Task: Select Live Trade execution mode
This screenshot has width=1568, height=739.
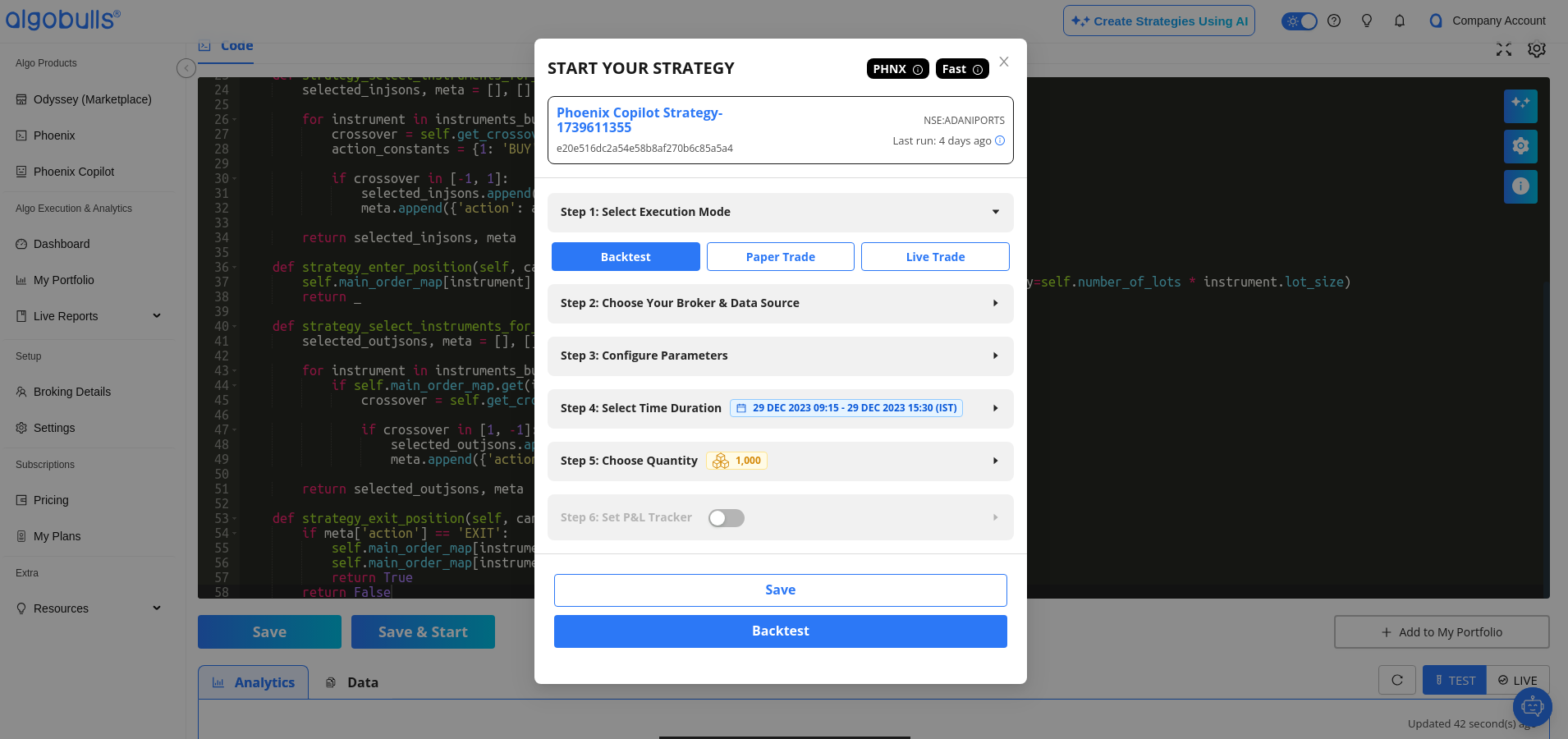Action: point(935,256)
